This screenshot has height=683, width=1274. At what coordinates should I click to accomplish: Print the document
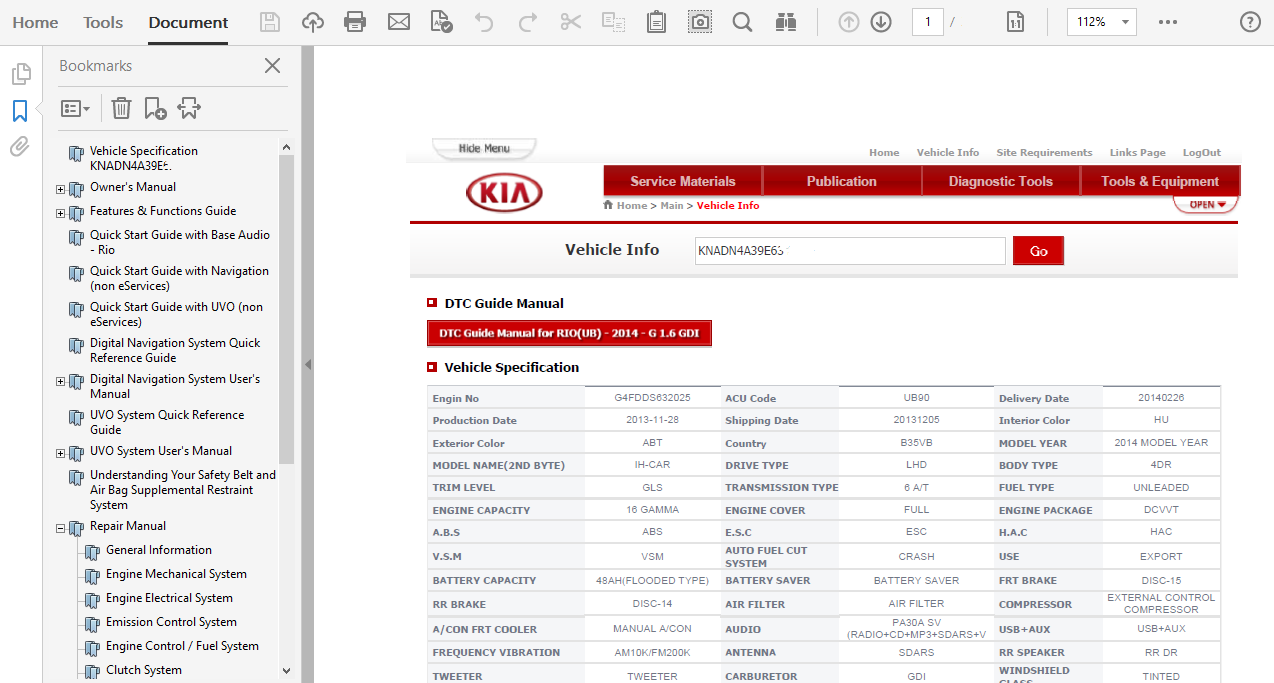coord(355,20)
